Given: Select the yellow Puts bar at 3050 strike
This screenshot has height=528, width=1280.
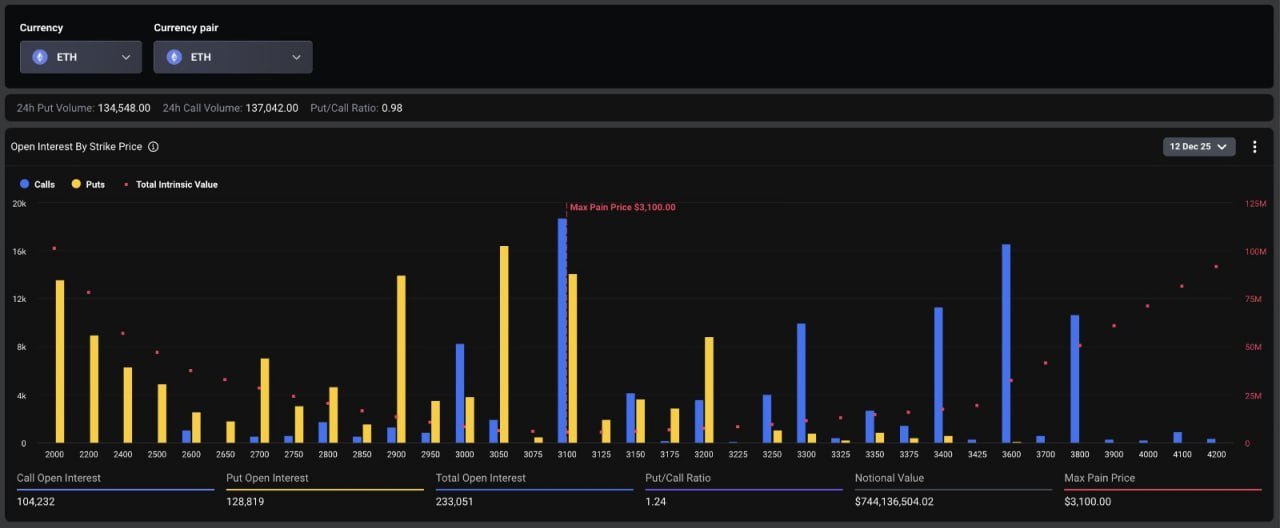Looking at the screenshot, I should point(504,344).
